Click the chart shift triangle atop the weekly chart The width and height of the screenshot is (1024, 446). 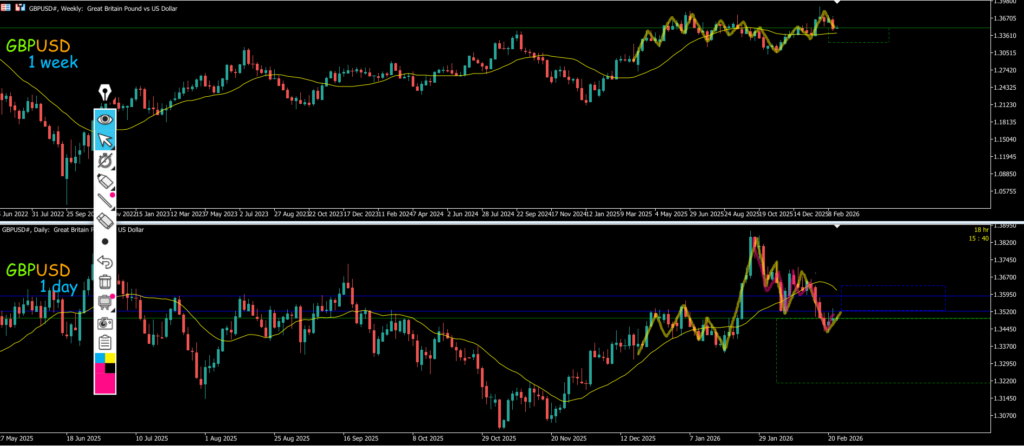click(x=836, y=6)
